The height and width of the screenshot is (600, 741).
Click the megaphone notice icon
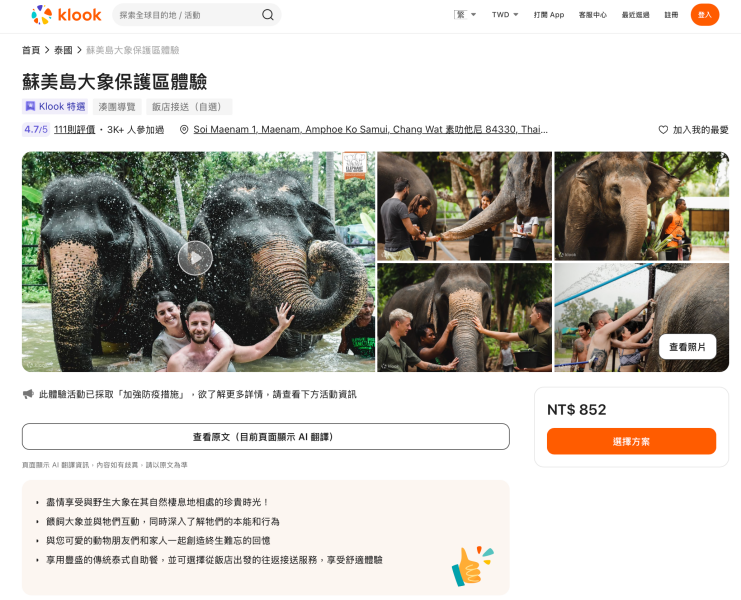point(28,394)
